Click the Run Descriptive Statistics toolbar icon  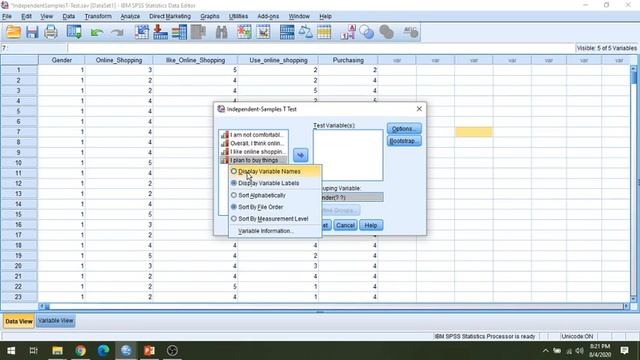coord(198,32)
